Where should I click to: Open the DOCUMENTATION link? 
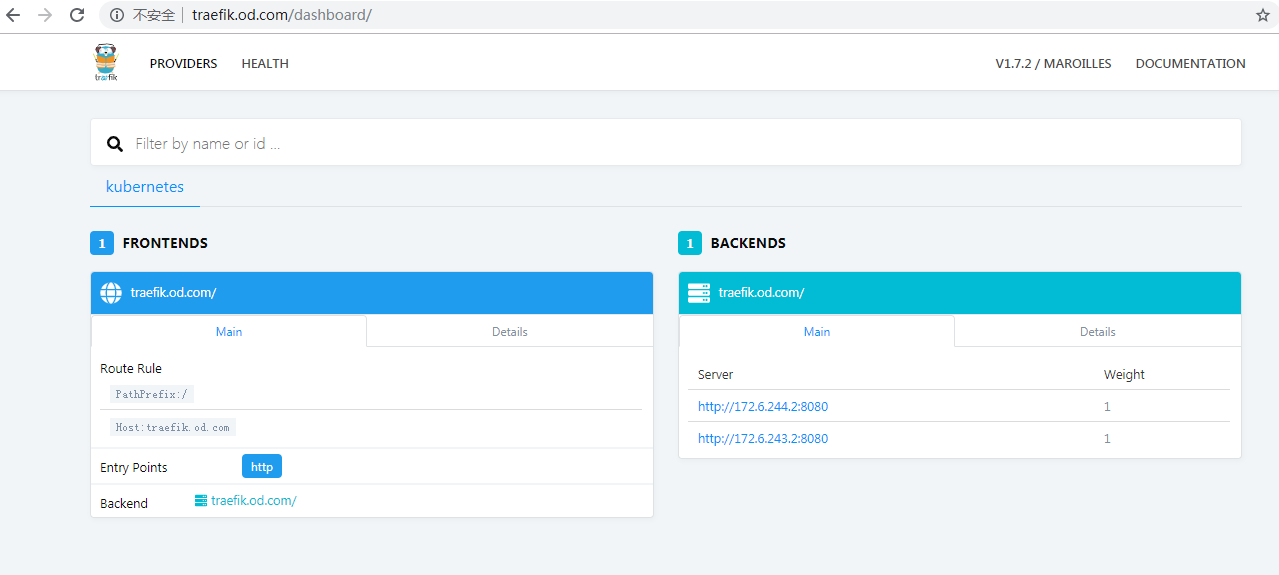click(1190, 63)
